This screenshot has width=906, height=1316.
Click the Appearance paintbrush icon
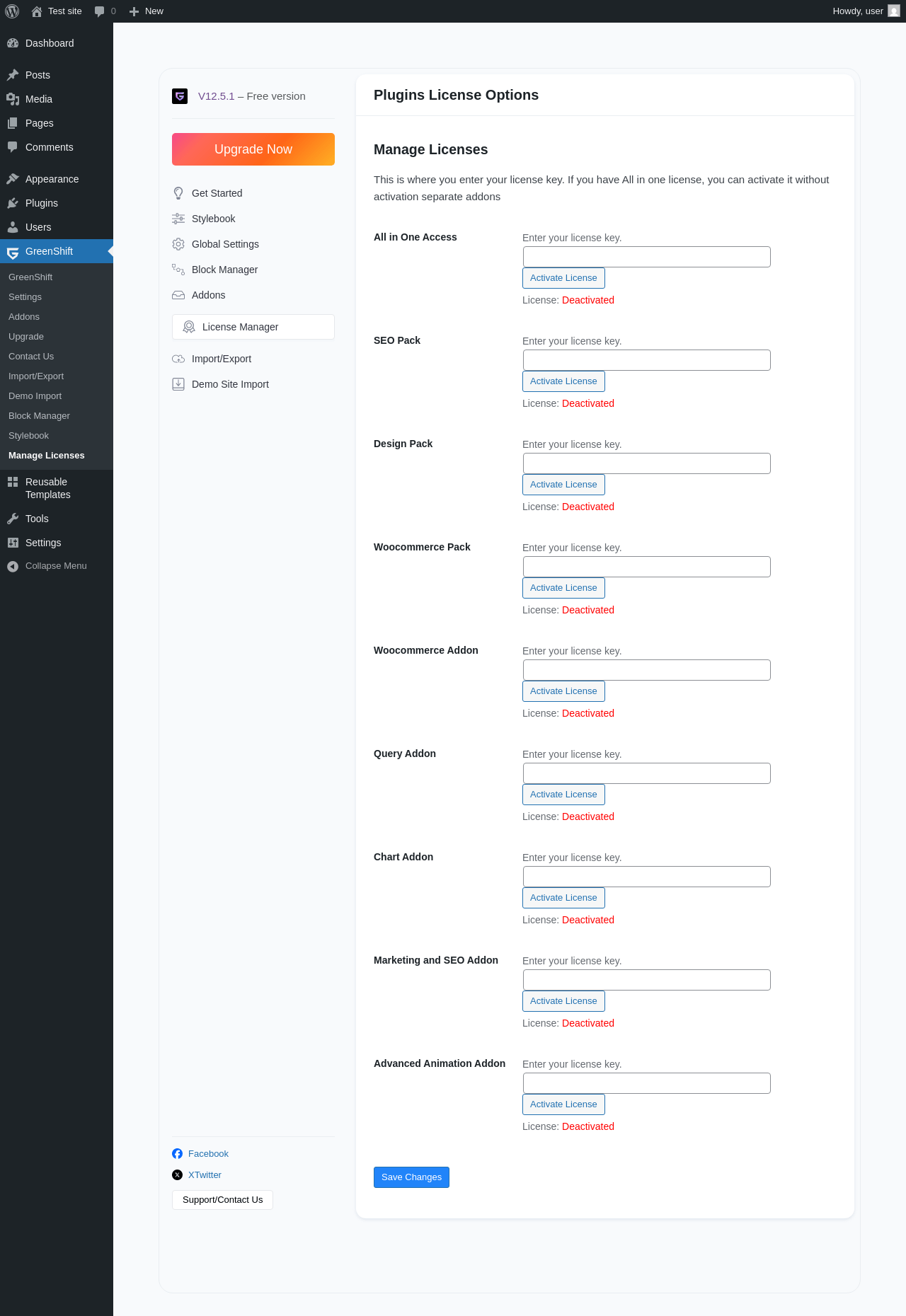13,179
